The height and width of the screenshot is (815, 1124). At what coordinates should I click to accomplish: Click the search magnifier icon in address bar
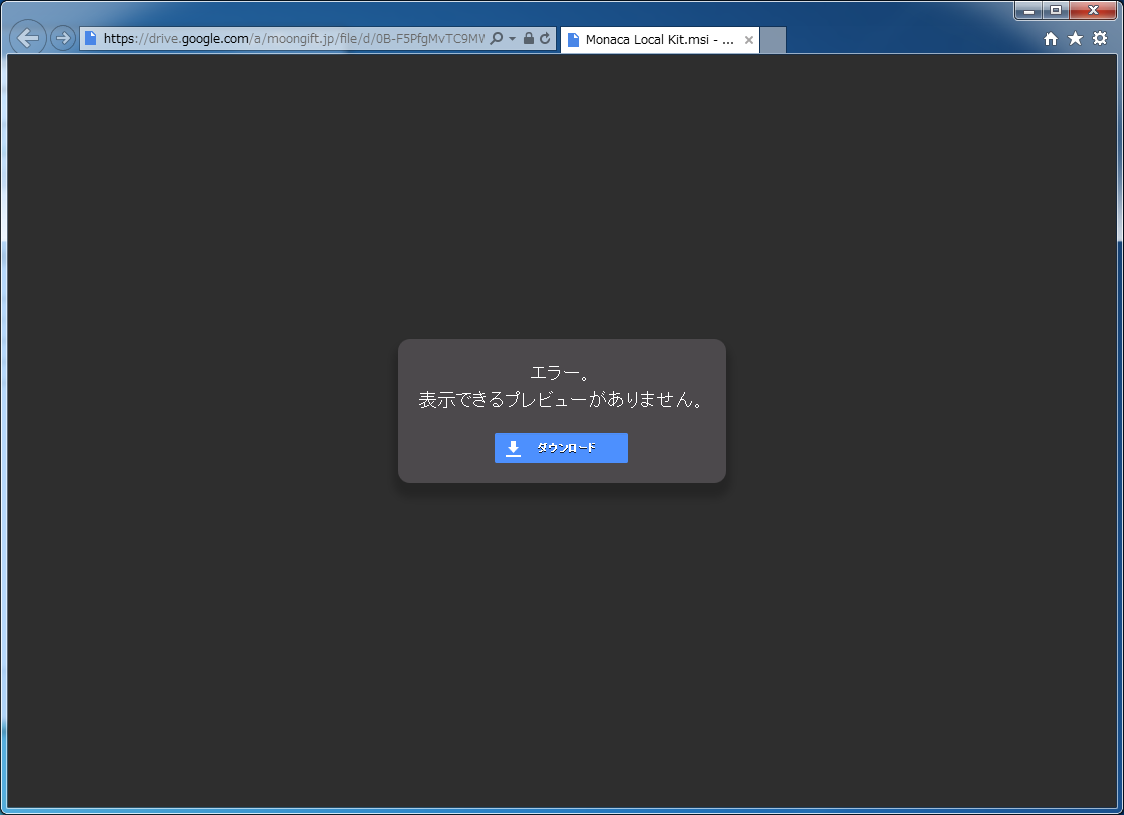pyautogui.click(x=497, y=39)
